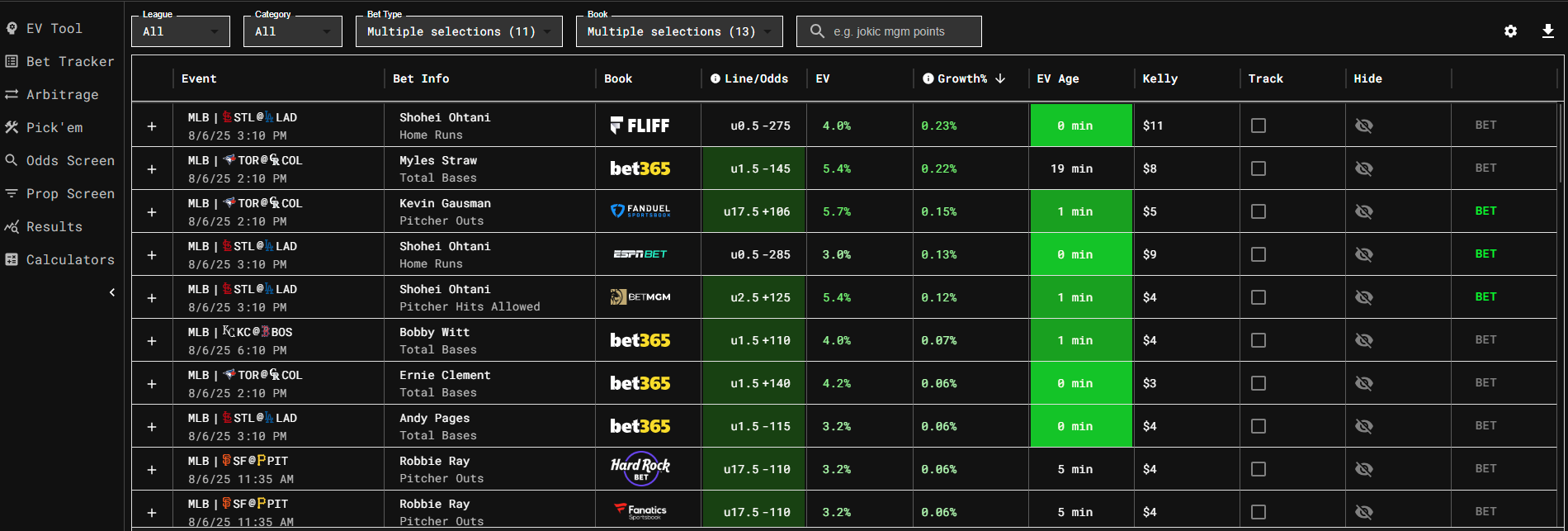The image size is (1568, 531).
Task: Click the Hard Rock Bet logo
Action: point(640,468)
